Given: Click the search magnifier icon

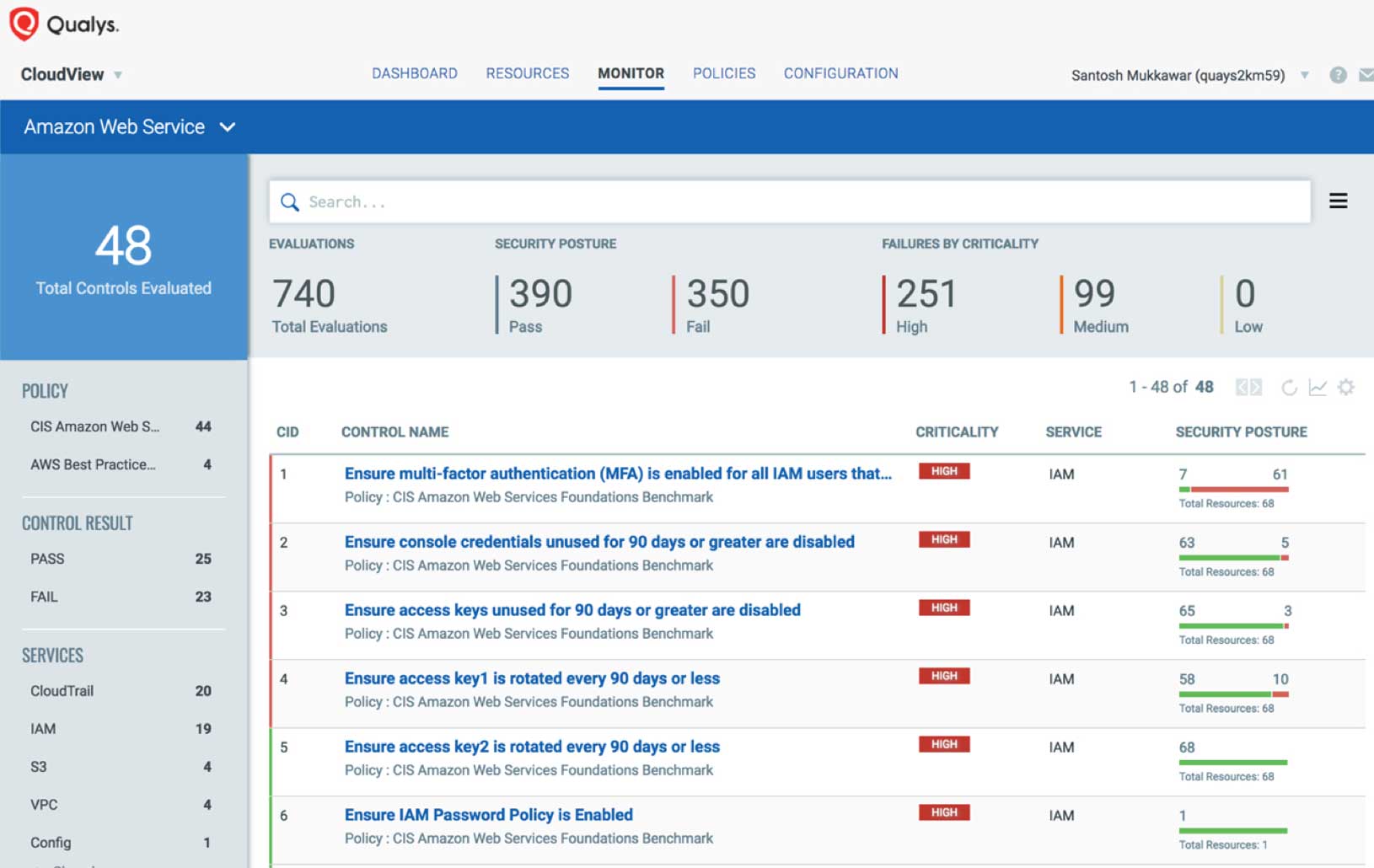Looking at the screenshot, I should point(290,201).
